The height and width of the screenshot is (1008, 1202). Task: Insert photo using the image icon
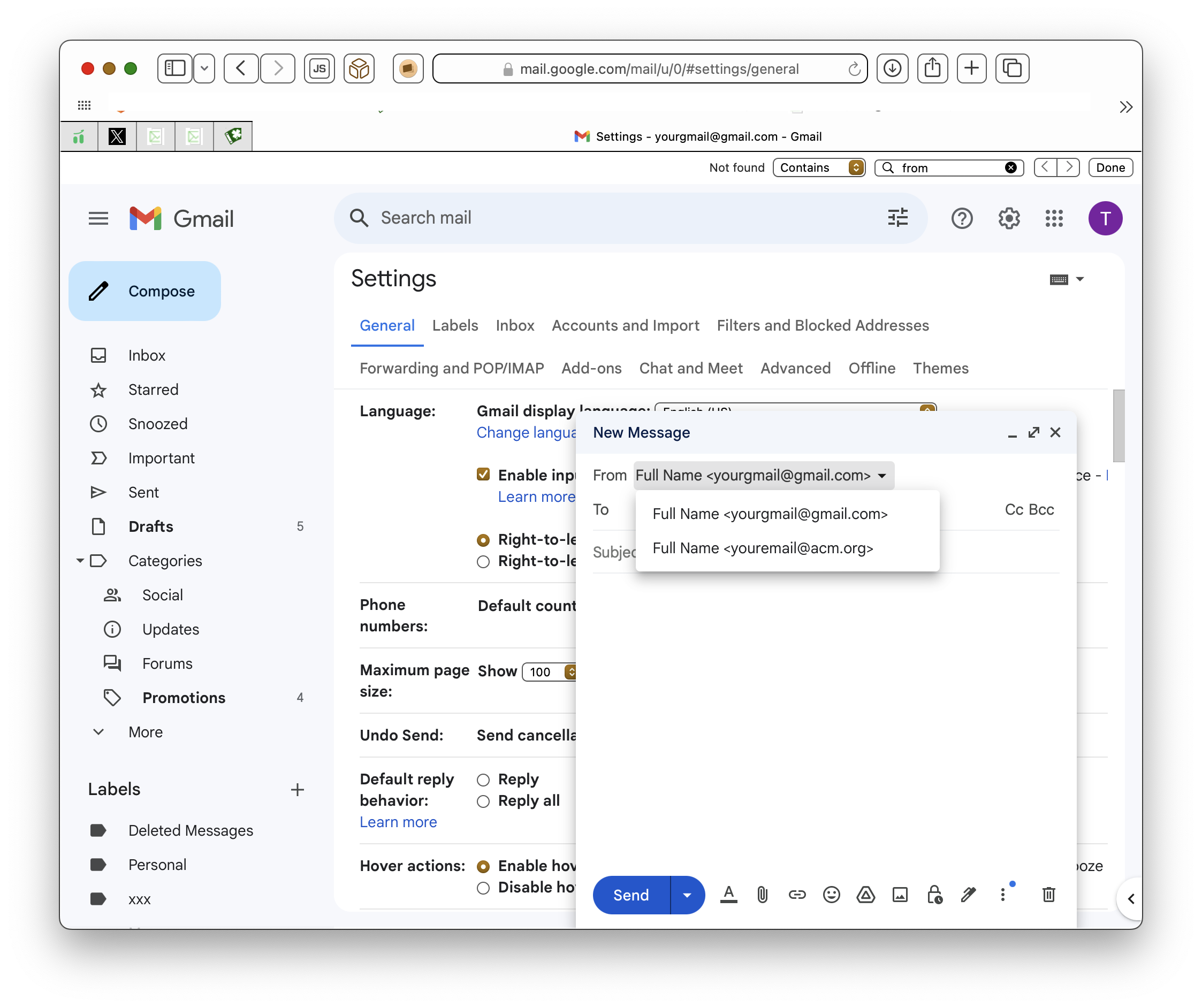pos(900,895)
